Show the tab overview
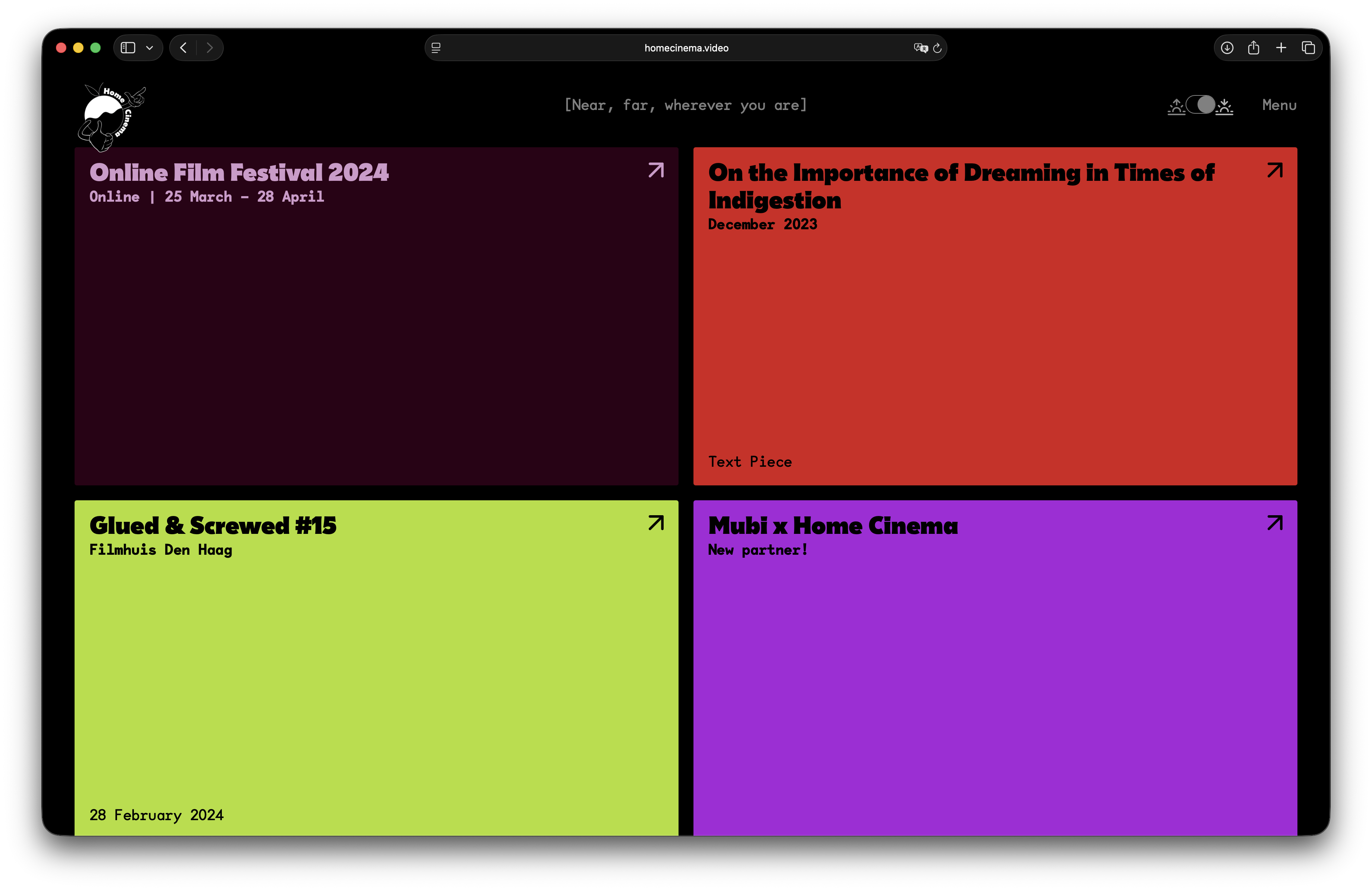The height and width of the screenshot is (891, 1372). pos(1309,48)
